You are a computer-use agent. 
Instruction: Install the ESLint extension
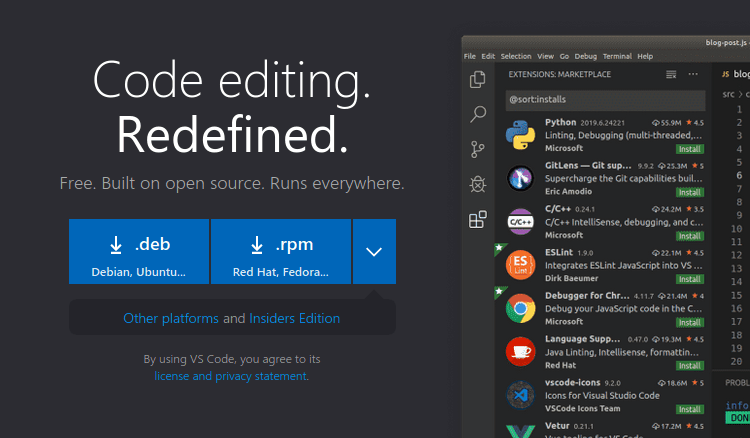coord(690,279)
